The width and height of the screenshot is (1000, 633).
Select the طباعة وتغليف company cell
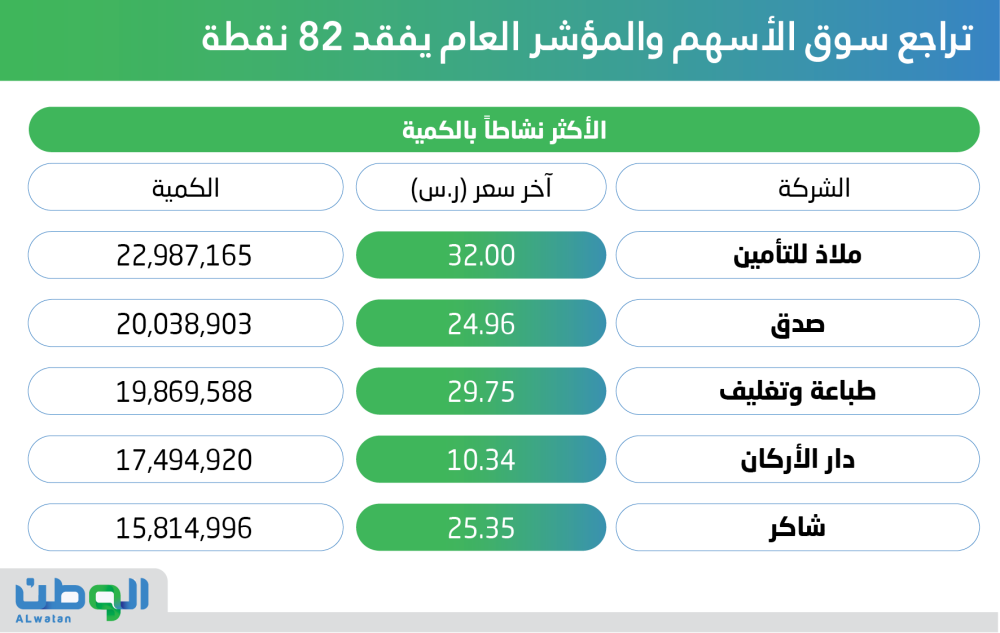click(x=797, y=391)
